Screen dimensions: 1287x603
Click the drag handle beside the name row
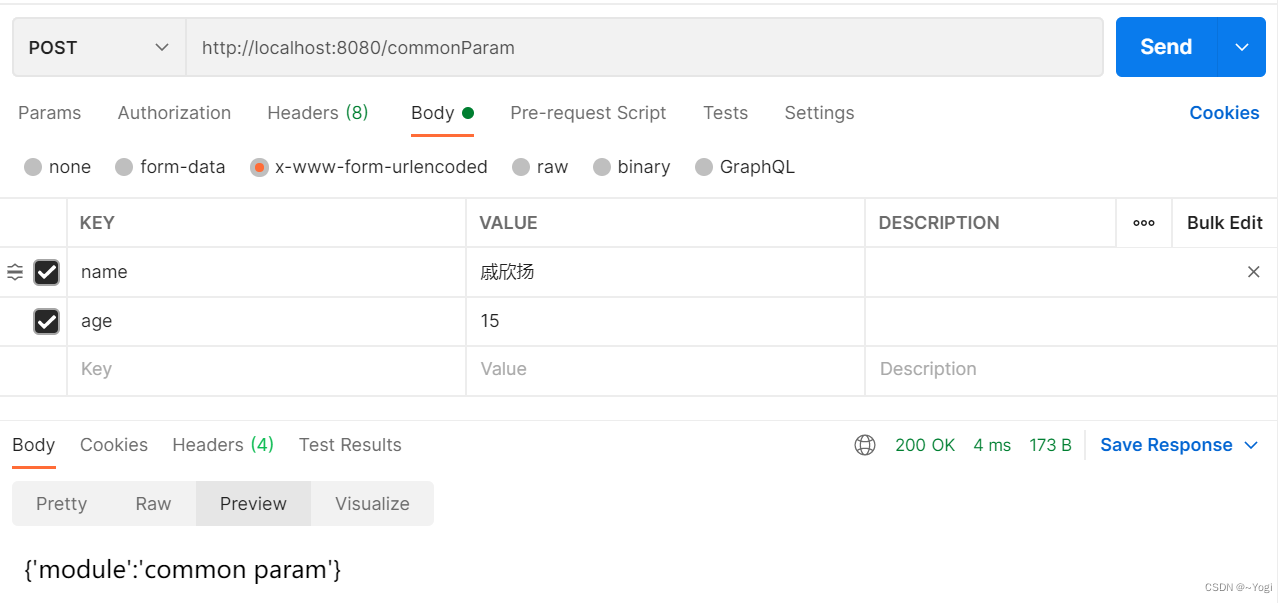click(15, 272)
